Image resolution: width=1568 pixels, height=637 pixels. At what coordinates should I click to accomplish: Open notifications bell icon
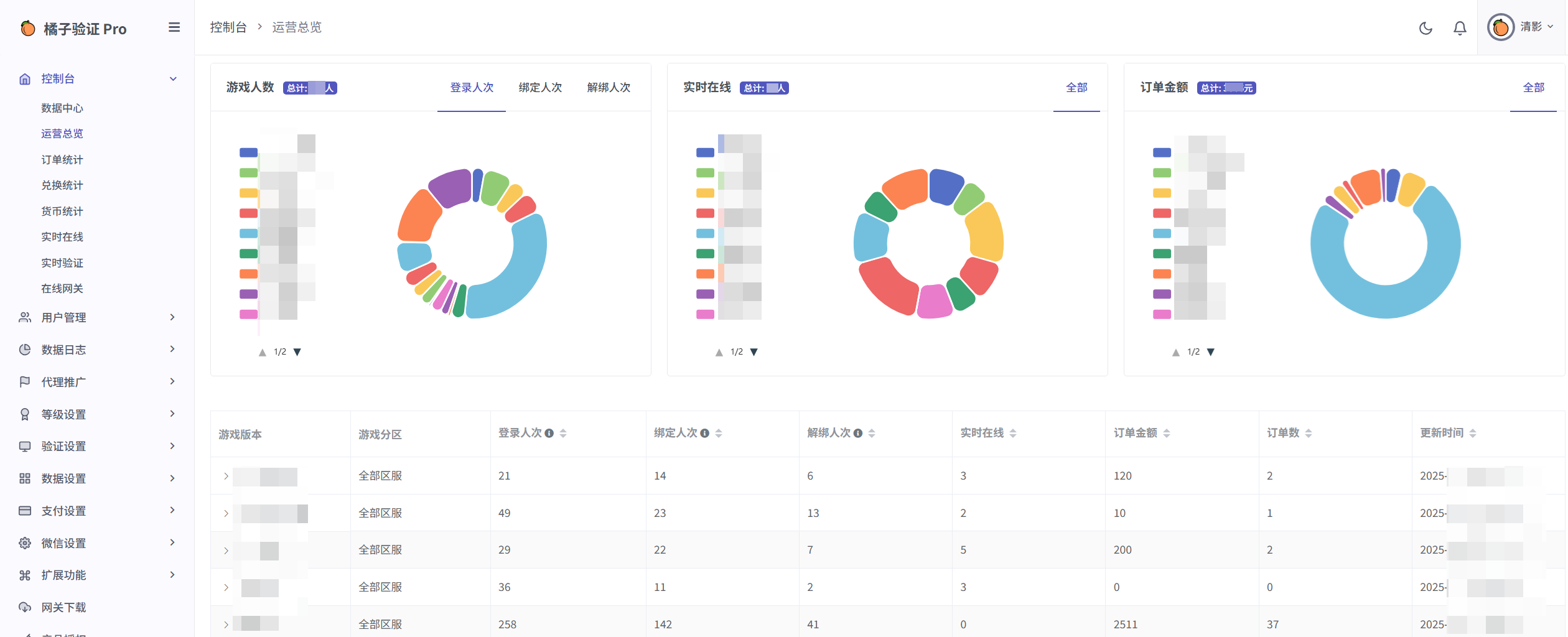(1460, 28)
